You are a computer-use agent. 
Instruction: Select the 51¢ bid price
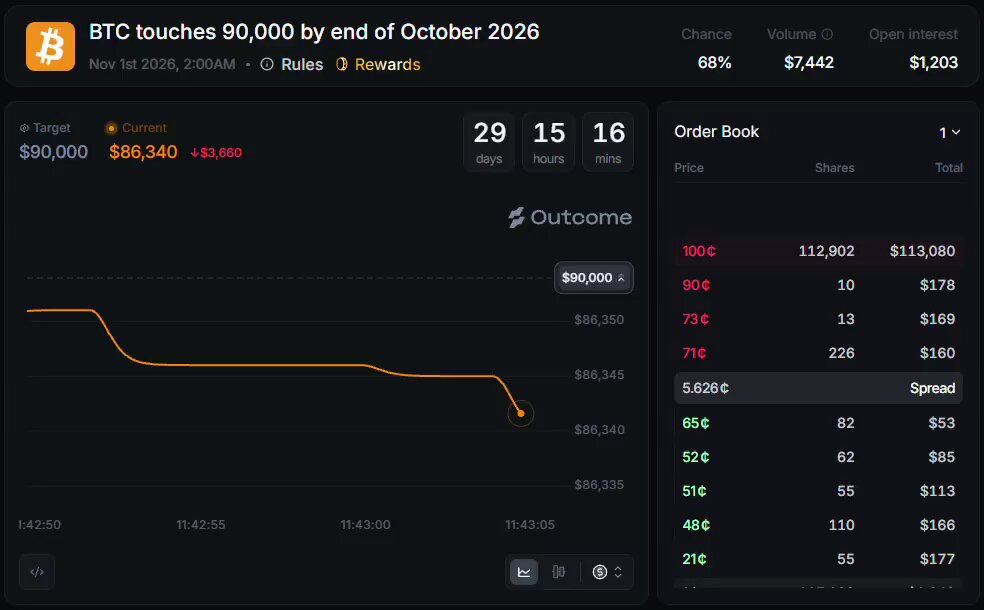click(x=694, y=491)
